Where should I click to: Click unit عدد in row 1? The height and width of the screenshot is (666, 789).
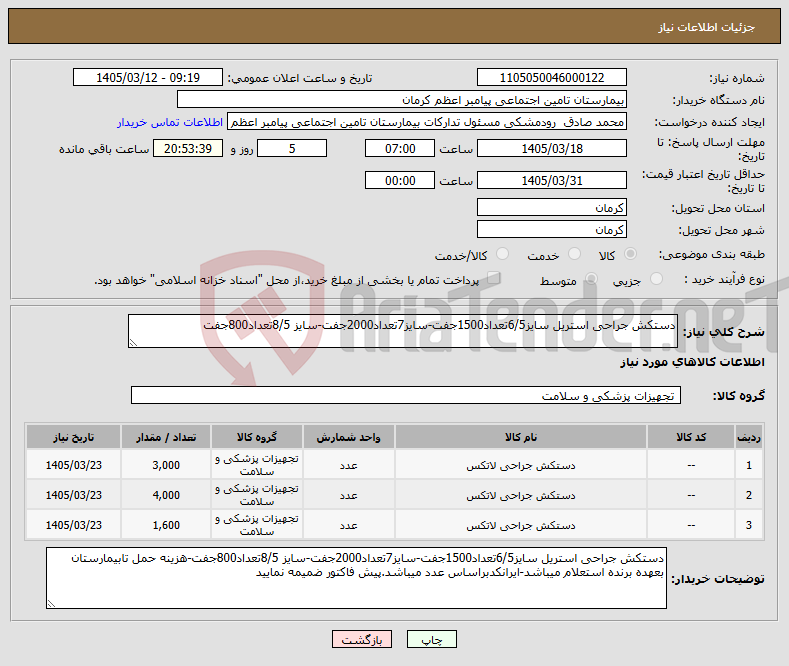click(348, 465)
